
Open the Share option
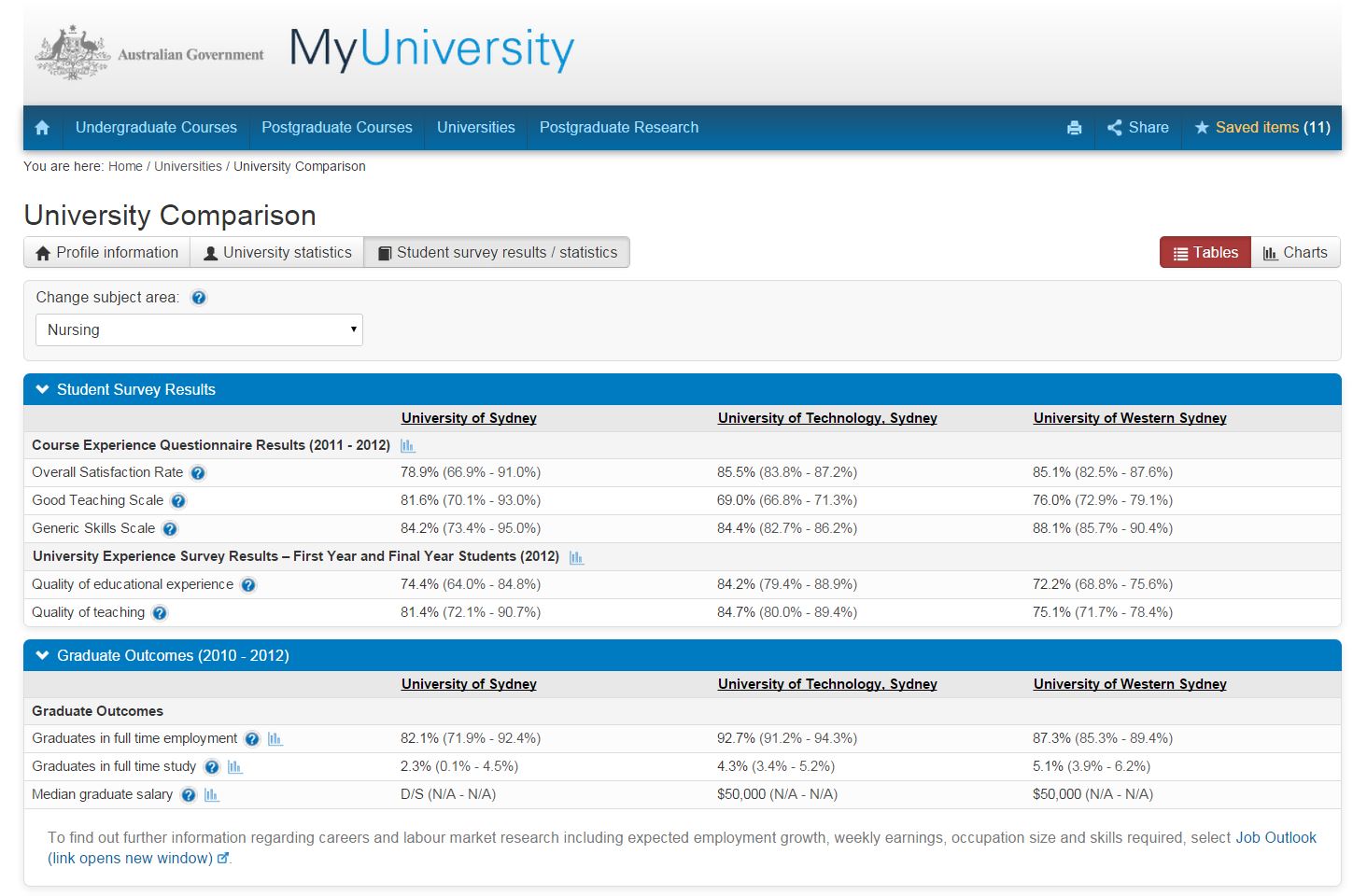tap(1137, 128)
